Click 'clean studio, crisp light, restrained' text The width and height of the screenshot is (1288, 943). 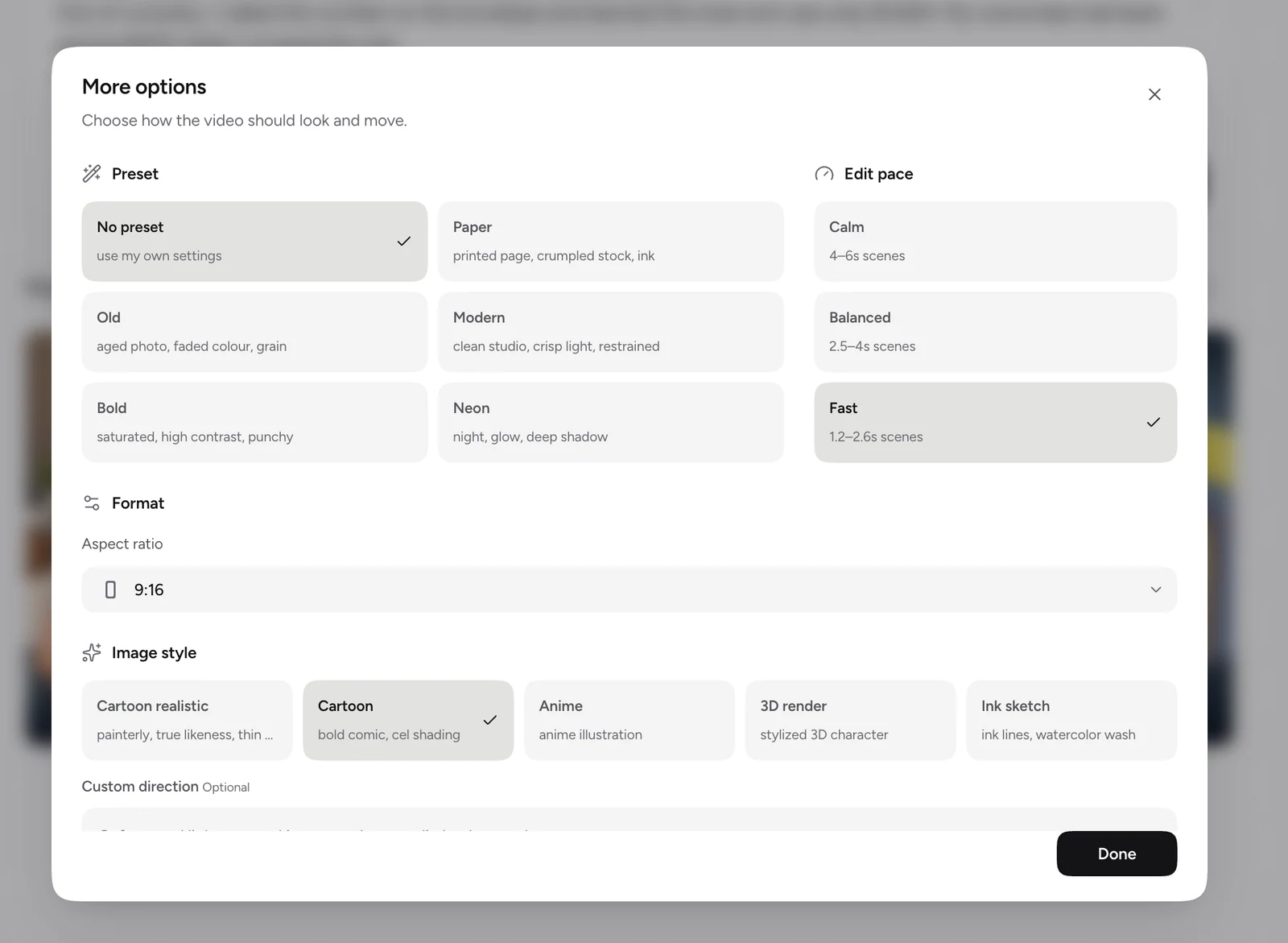click(556, 346)
